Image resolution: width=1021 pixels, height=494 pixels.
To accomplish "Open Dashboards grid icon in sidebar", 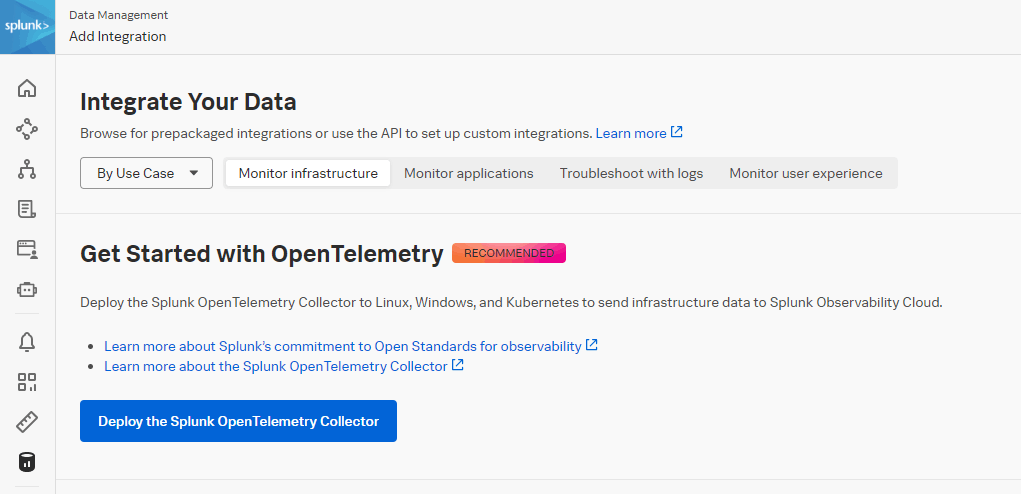I will point(27,382).
